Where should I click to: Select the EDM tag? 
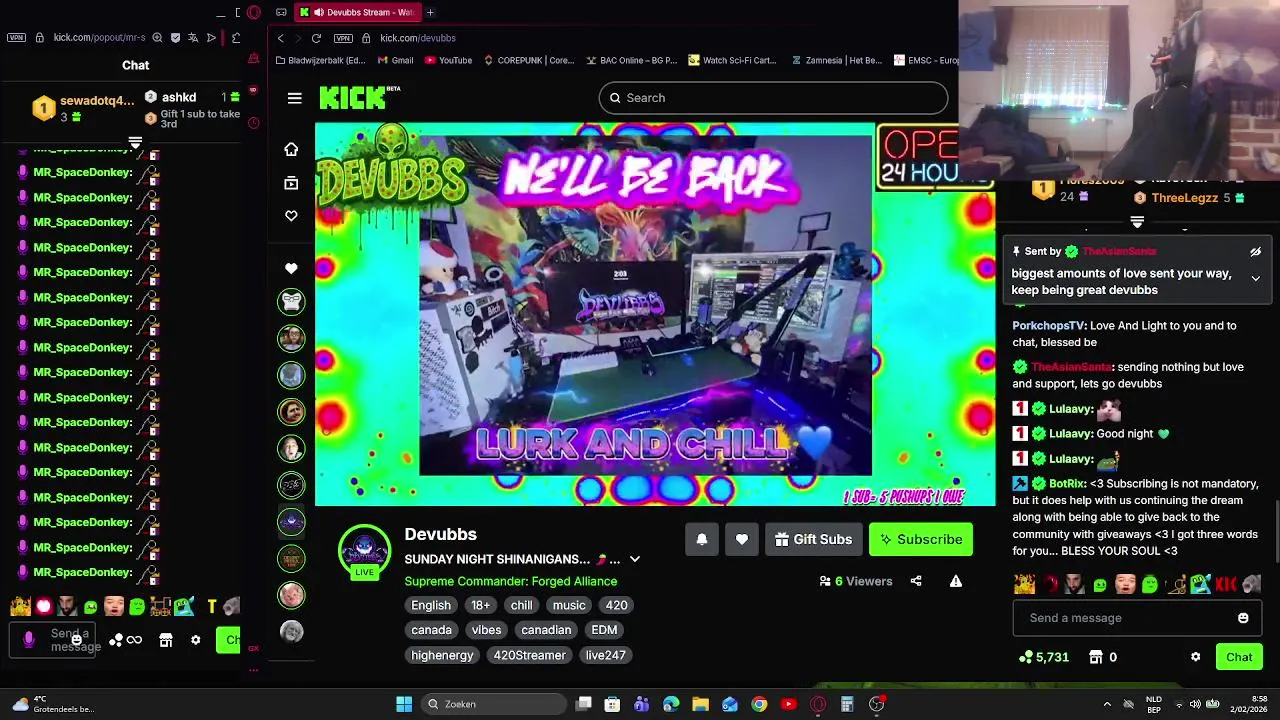tap(604, 630)
